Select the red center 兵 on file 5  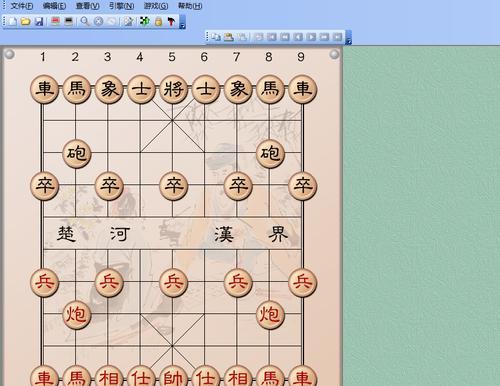pyautogui.click(x=173, y=283)
